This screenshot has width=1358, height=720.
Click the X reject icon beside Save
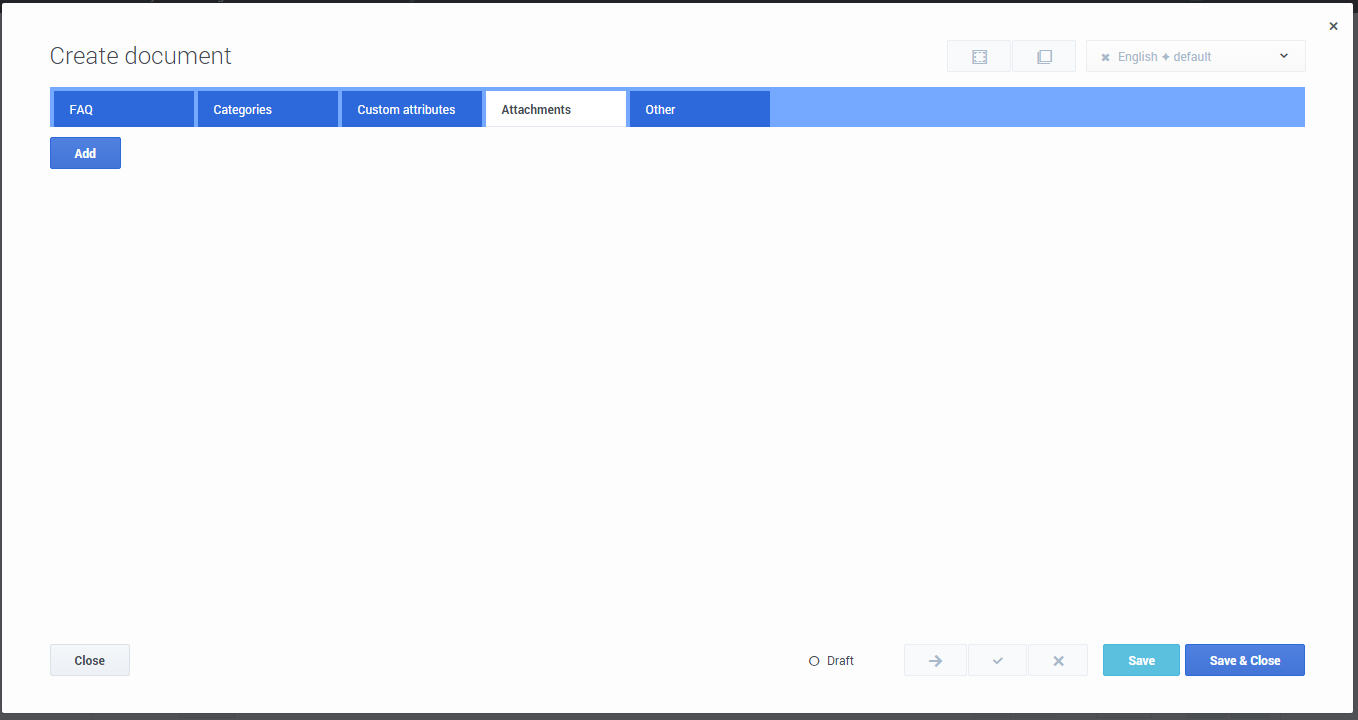(1058, 661)
